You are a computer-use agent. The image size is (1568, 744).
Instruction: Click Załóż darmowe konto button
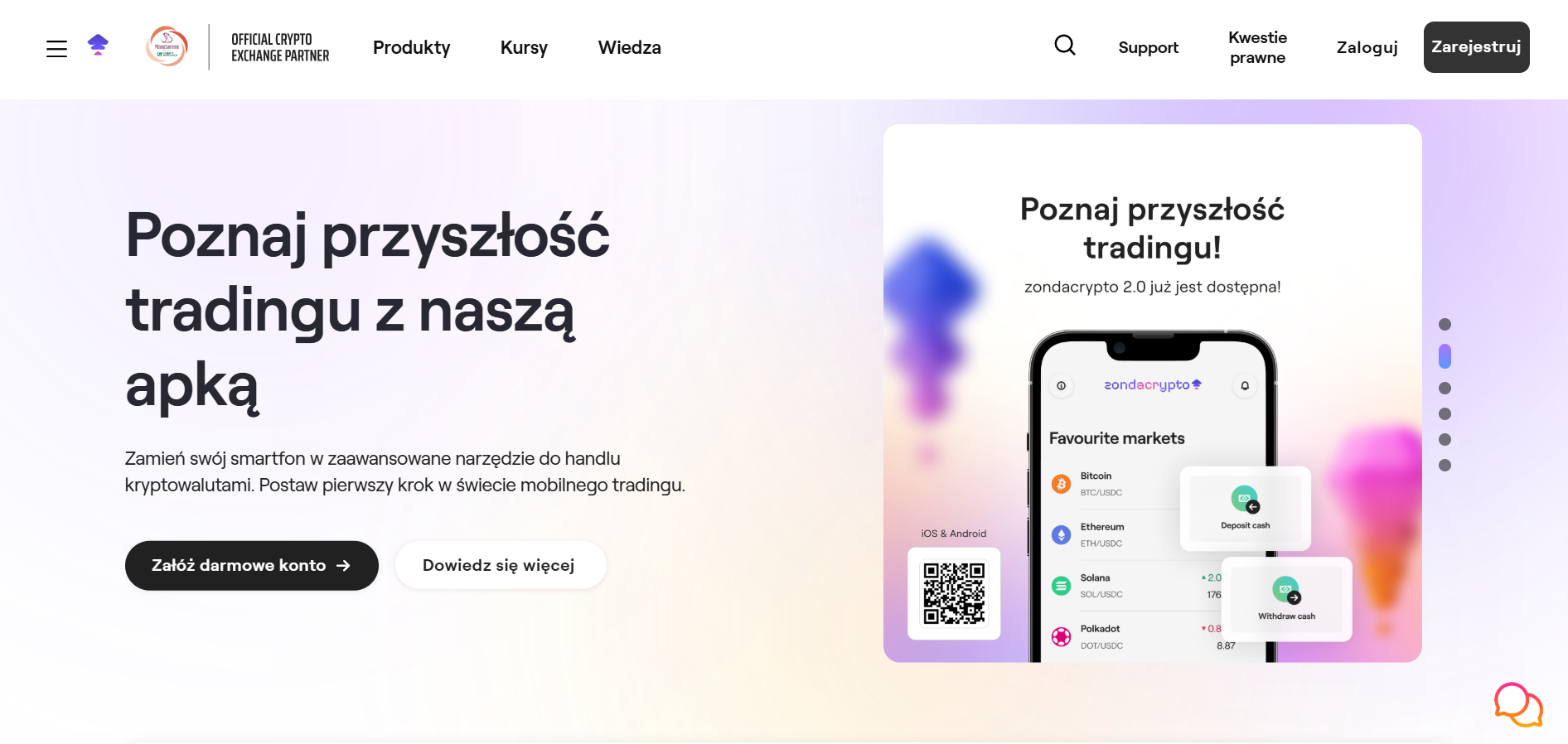coord(251,565)
